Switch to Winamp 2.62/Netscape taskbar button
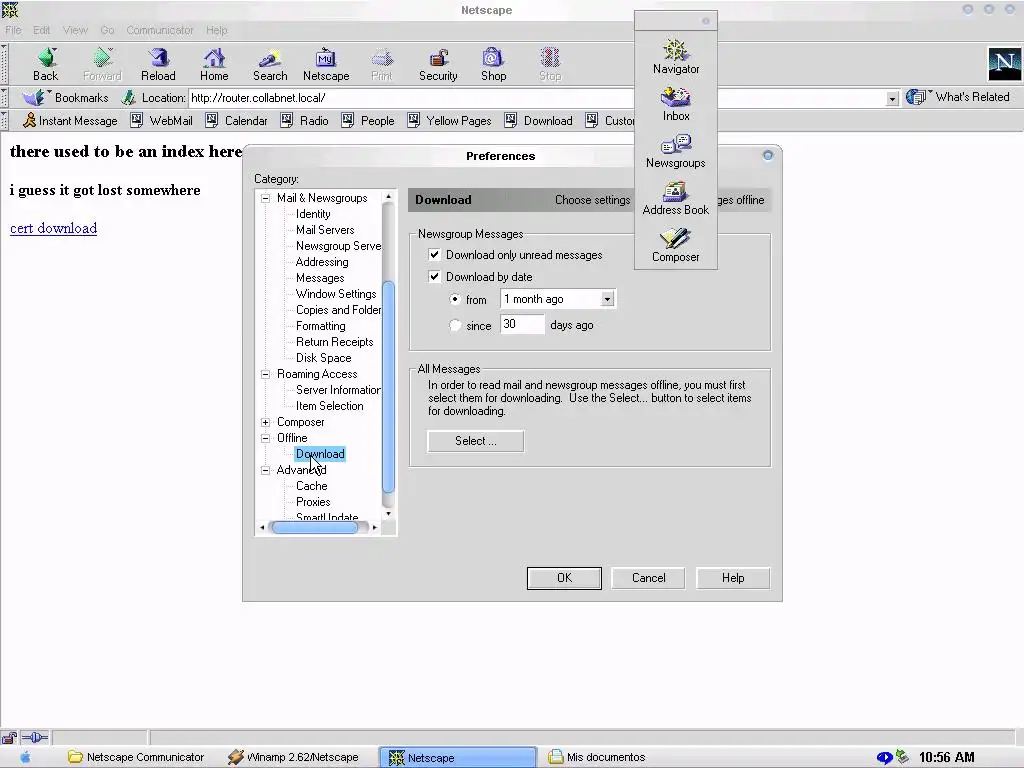Screen dimensions: 1024x768 294,757
